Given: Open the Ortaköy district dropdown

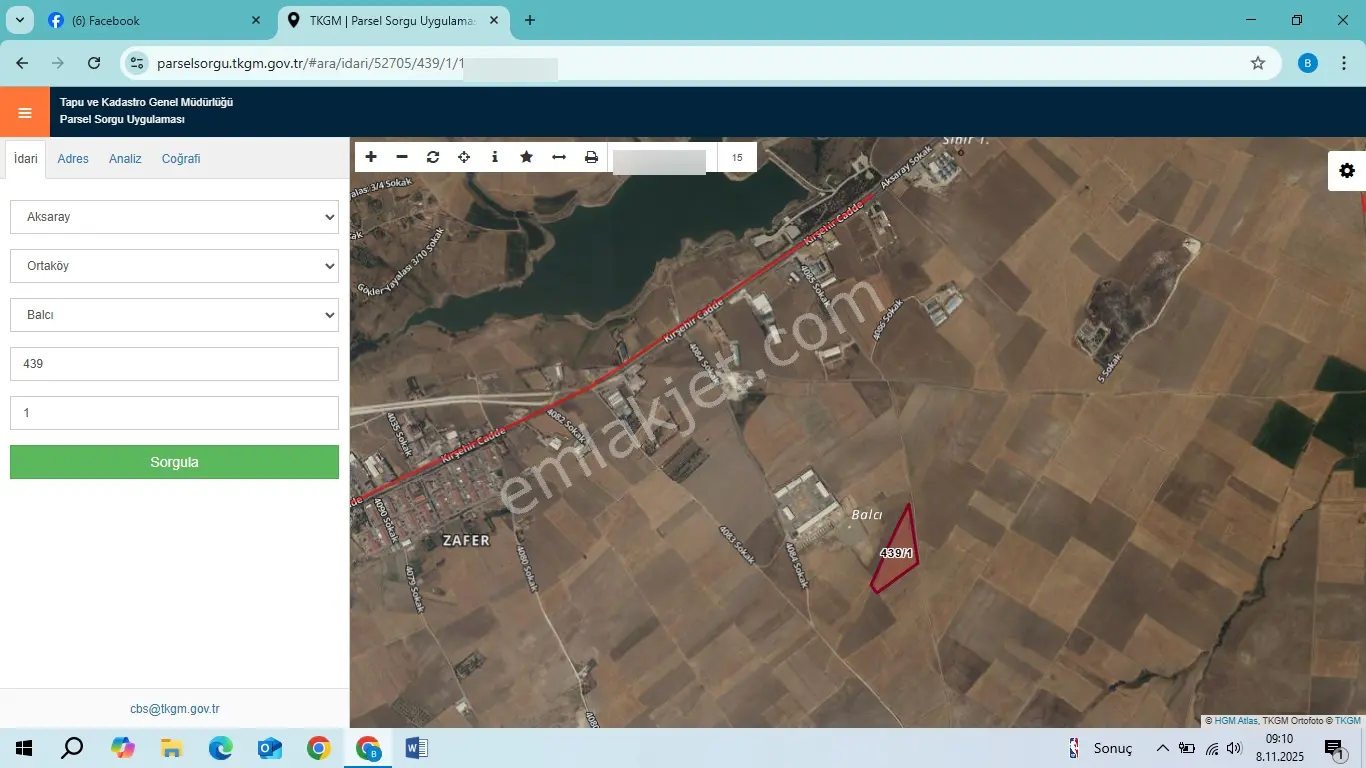Looking at the screenshot, I should click(174, 266).
